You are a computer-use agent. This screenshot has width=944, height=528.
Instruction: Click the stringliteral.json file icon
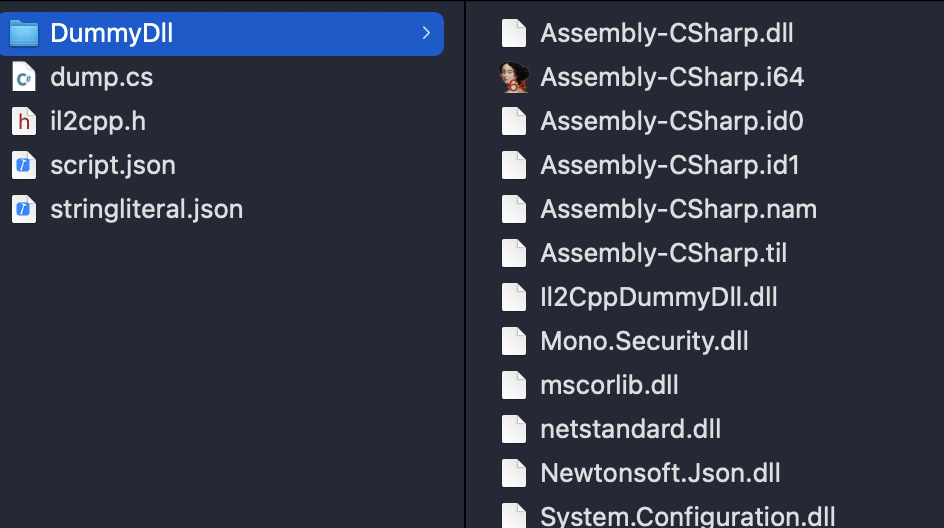pyautogui.click(x=23, y=209)
